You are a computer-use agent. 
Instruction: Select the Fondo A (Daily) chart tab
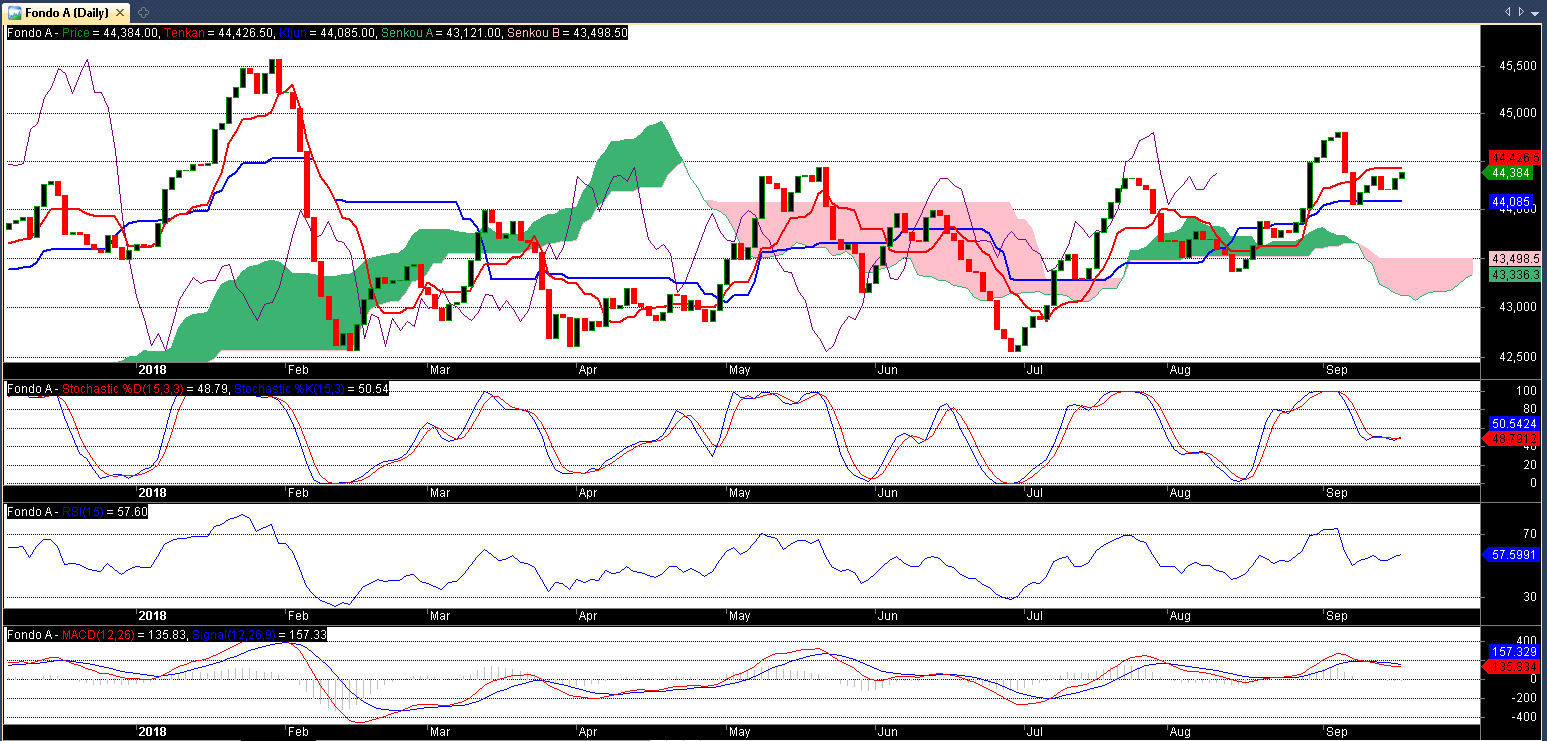pos(67,13)
